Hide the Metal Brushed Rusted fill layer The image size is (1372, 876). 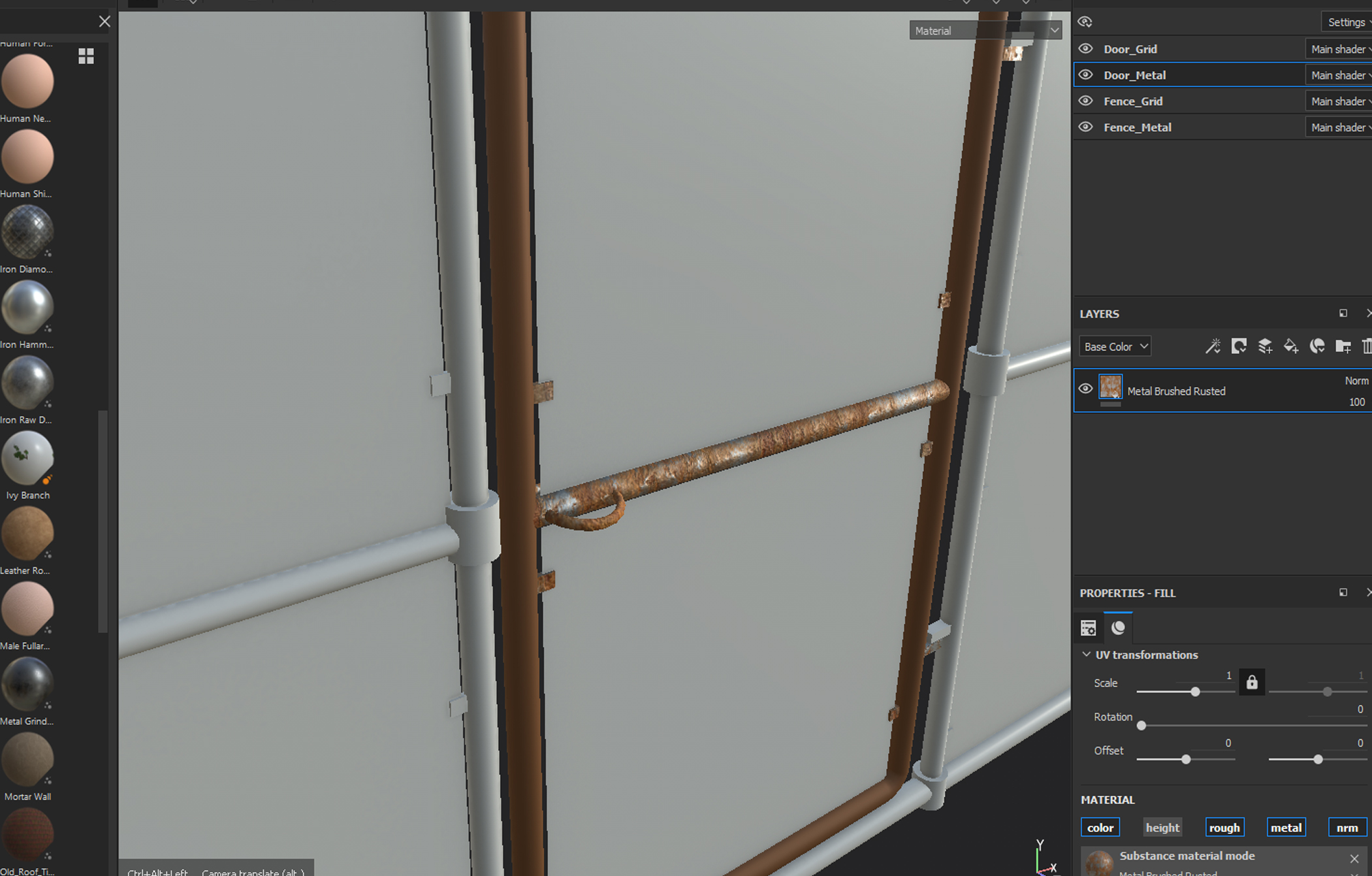pos(1085,388)
